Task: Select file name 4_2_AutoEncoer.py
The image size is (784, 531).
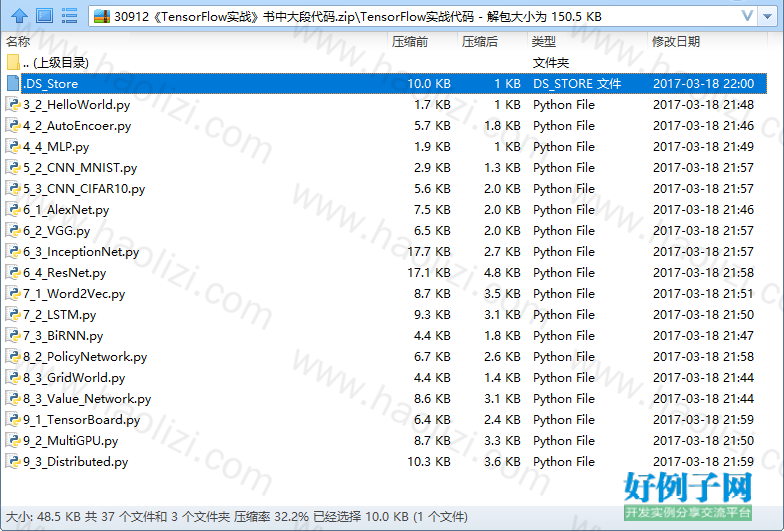Action: 77,126
